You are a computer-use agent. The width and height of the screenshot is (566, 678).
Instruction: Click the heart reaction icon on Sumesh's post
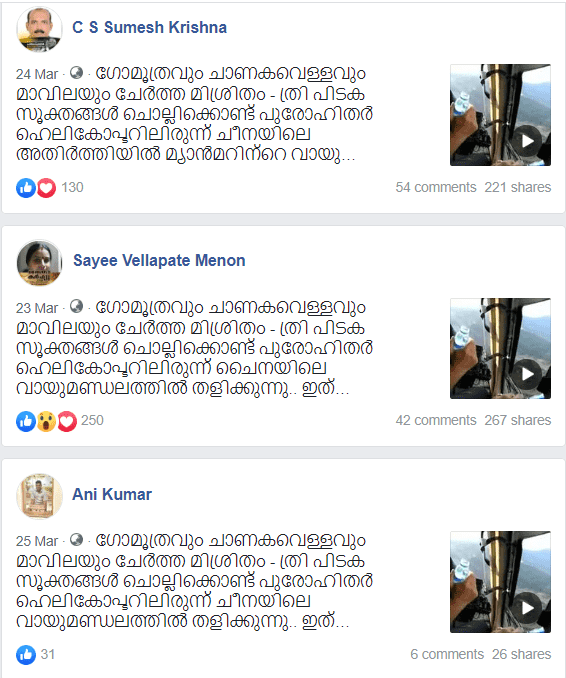tap(46, 188)
